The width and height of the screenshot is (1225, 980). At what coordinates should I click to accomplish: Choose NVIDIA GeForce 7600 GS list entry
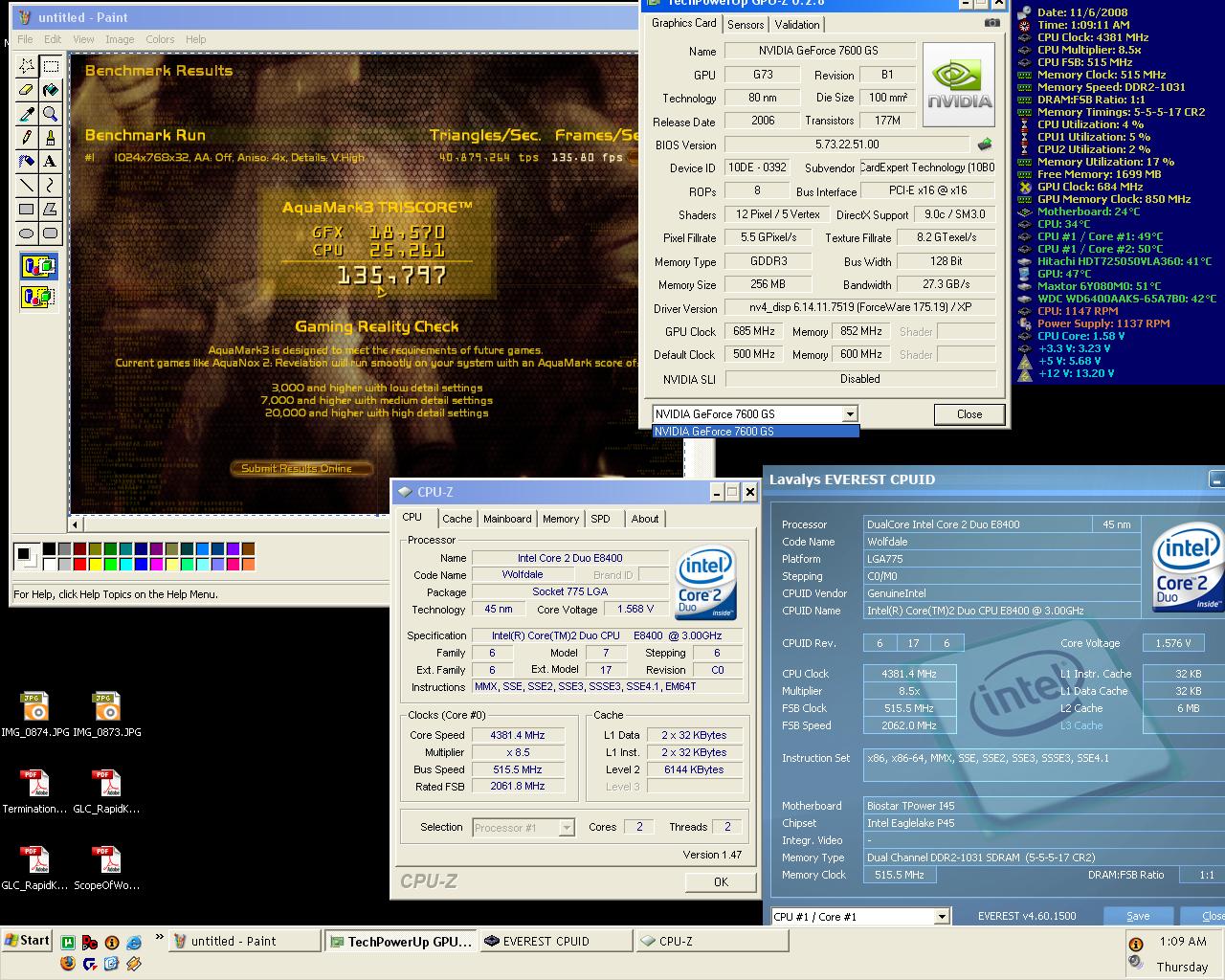pos(756,432)
